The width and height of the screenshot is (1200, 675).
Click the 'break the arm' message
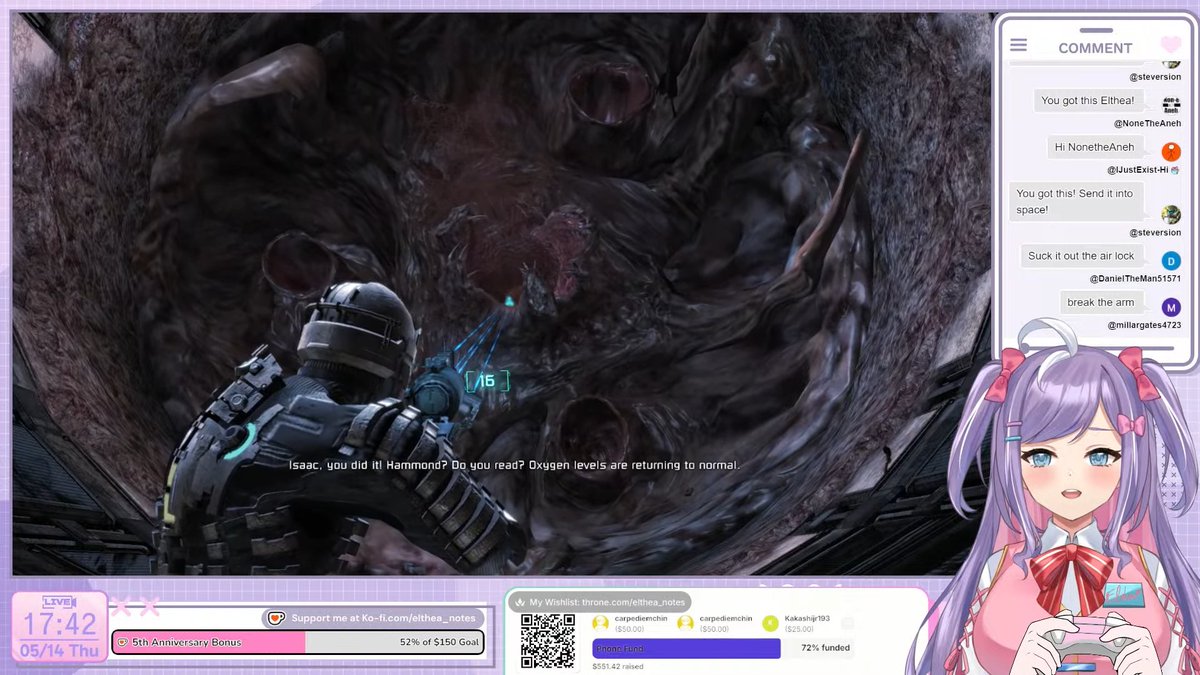[x=1101, y=302]
